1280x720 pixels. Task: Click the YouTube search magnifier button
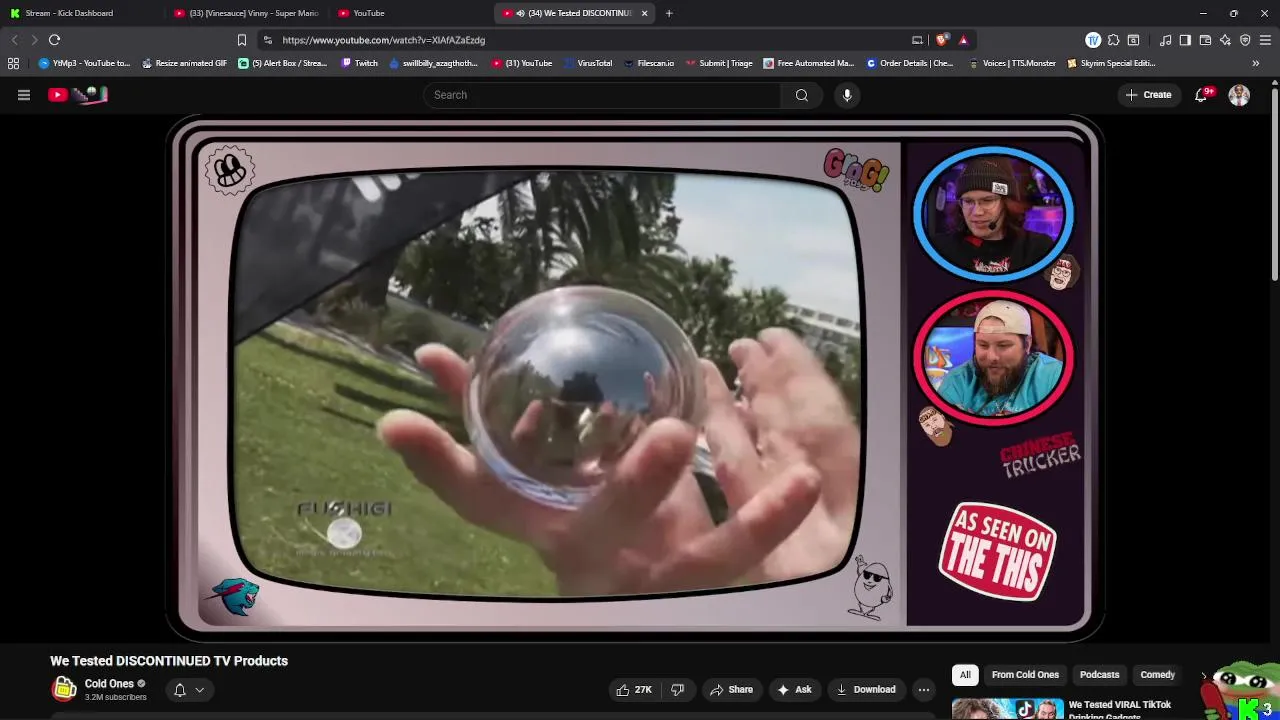801,95
